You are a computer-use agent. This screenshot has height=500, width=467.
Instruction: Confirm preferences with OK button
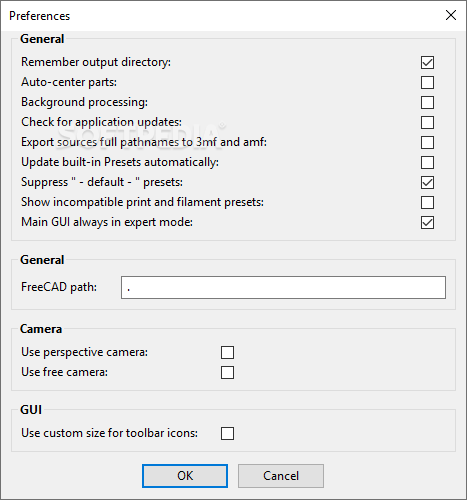coord(185,476)
